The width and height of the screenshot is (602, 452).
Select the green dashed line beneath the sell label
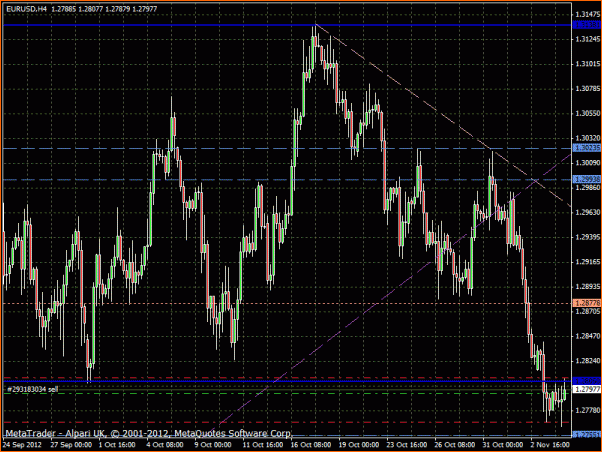[x=287, y=394]
